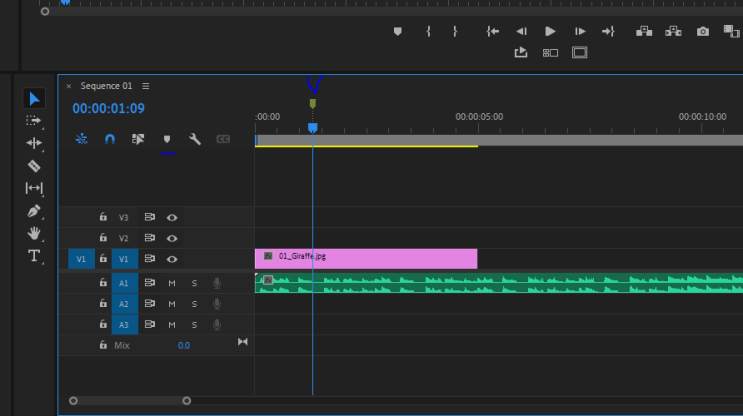Click the Export Frame camera icon
This screenshot has width=743, height=416.
pyautogui.click(x=703, y=32)
